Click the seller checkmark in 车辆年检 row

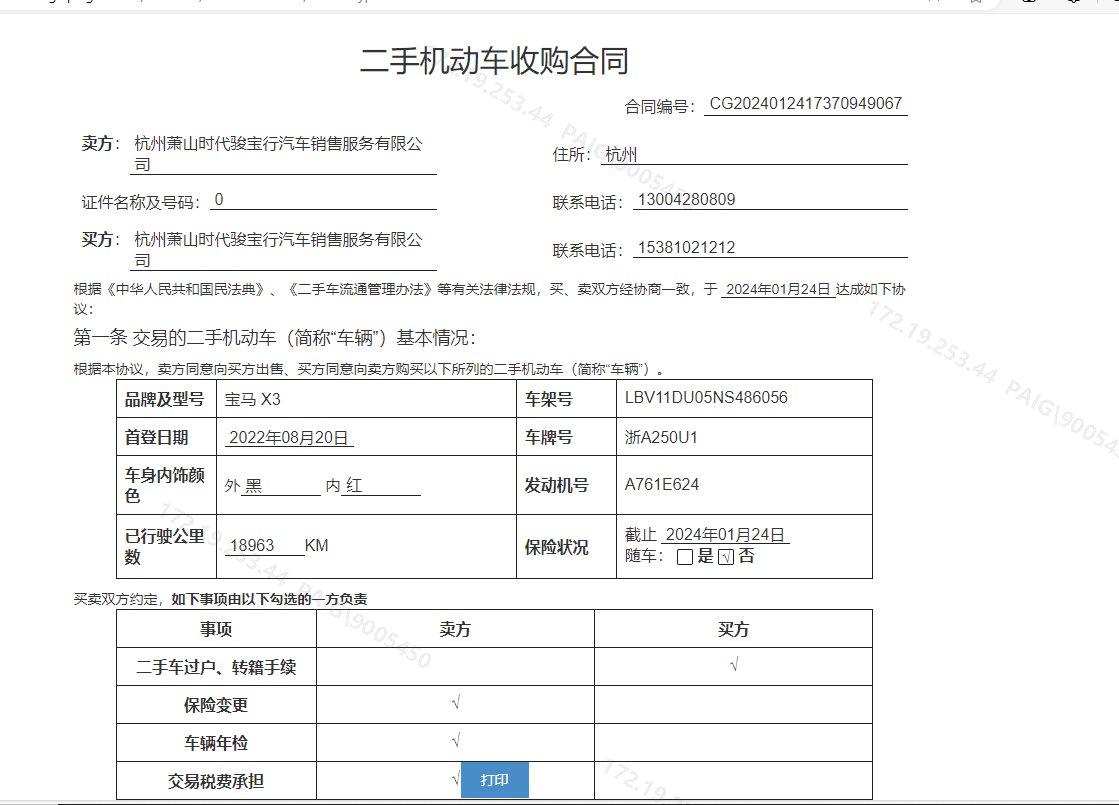455,741
